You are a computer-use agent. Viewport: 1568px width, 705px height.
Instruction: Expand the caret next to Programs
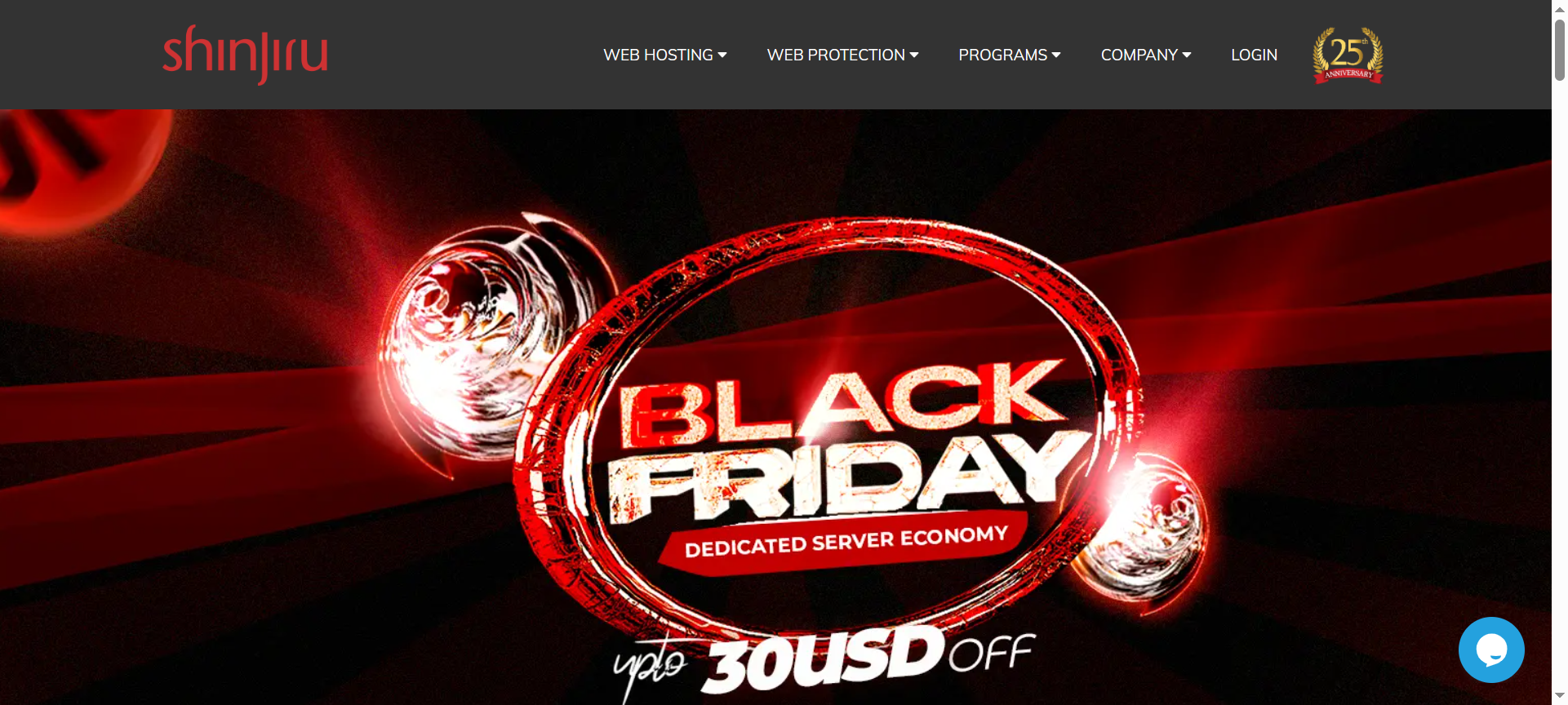tap(1056, 55)
